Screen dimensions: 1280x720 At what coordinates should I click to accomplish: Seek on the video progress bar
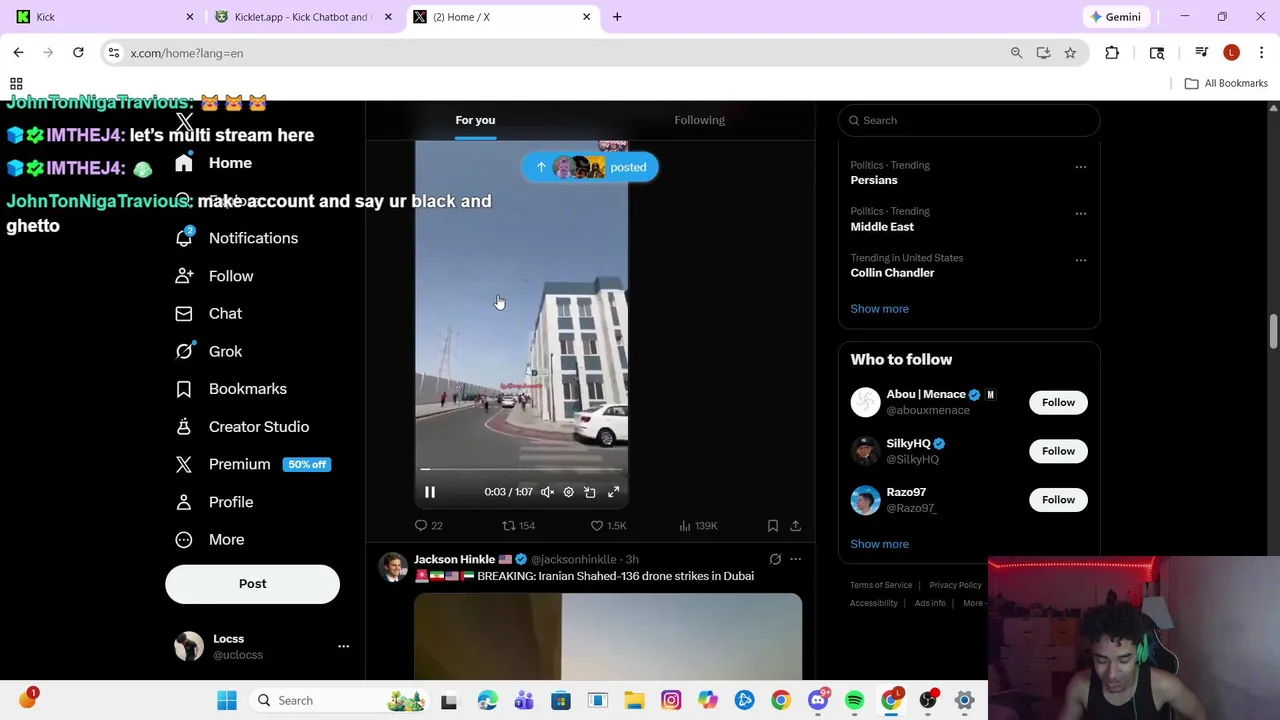coord(521,469)
